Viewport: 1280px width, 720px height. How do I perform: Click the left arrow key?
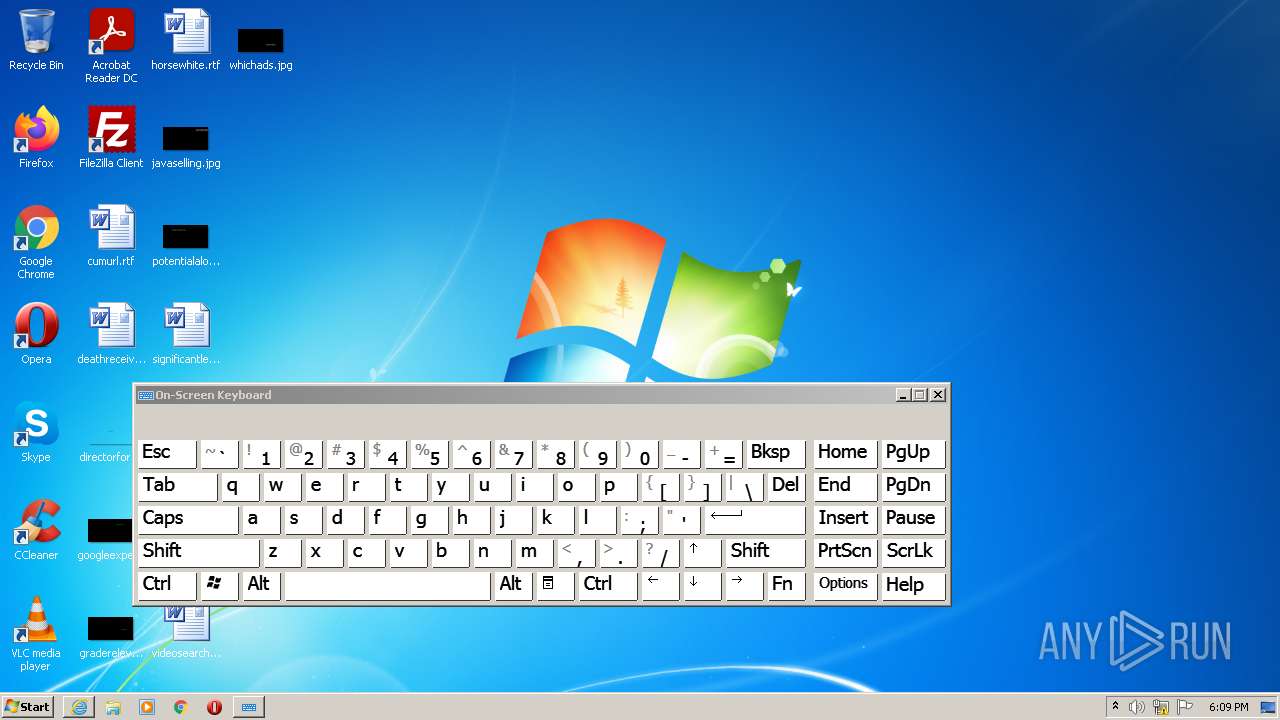click(660, 585)
